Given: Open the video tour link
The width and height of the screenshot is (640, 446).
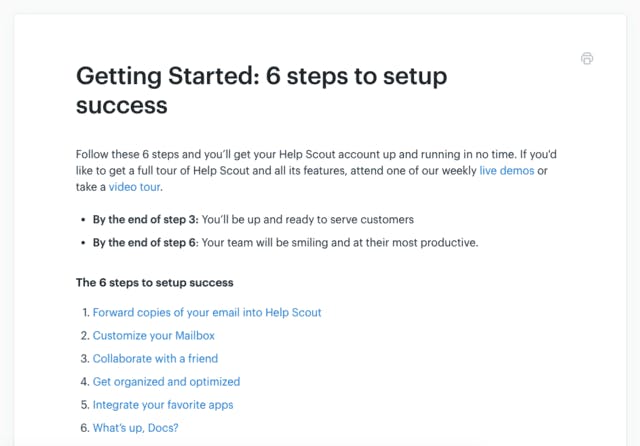Looking at the screenshot, I should click(134, 187).
